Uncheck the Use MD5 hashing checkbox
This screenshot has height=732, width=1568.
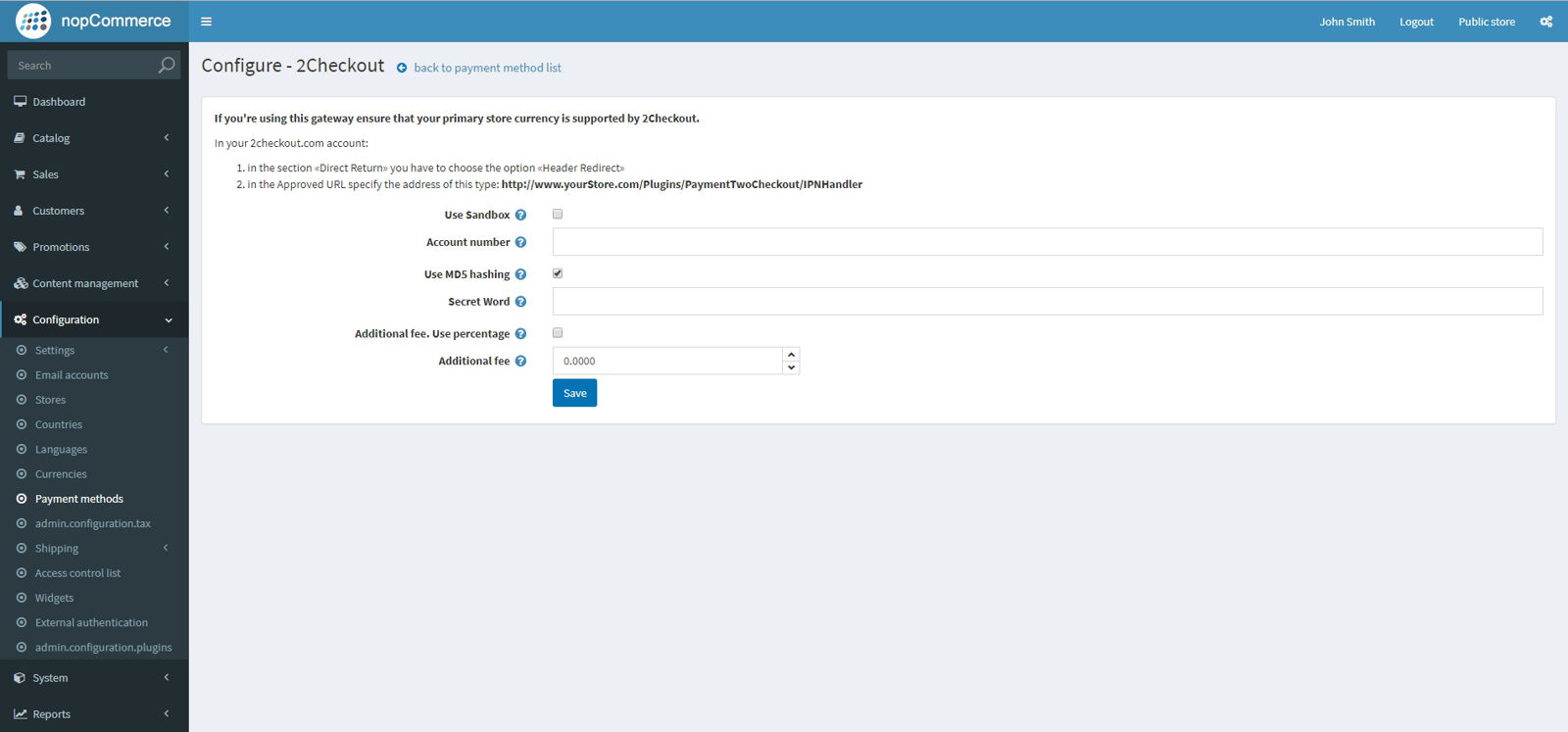pyautogui.click(x=558, y=273)
